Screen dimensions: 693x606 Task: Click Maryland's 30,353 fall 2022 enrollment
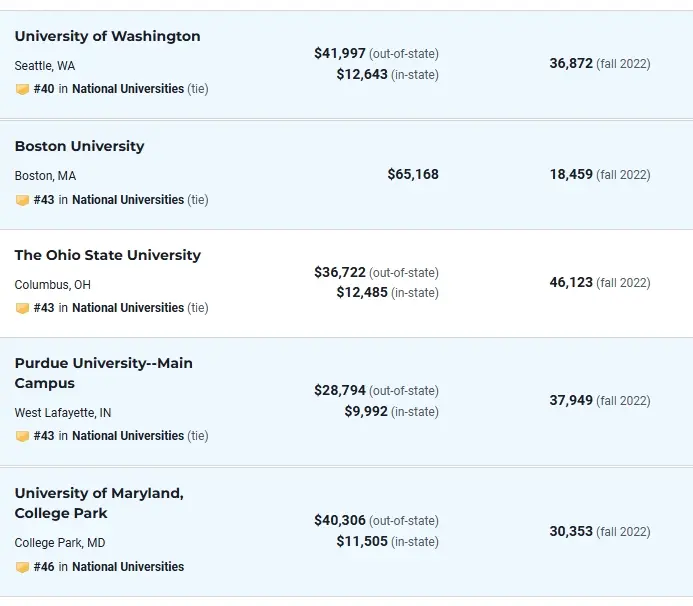(x=571, y=532)
